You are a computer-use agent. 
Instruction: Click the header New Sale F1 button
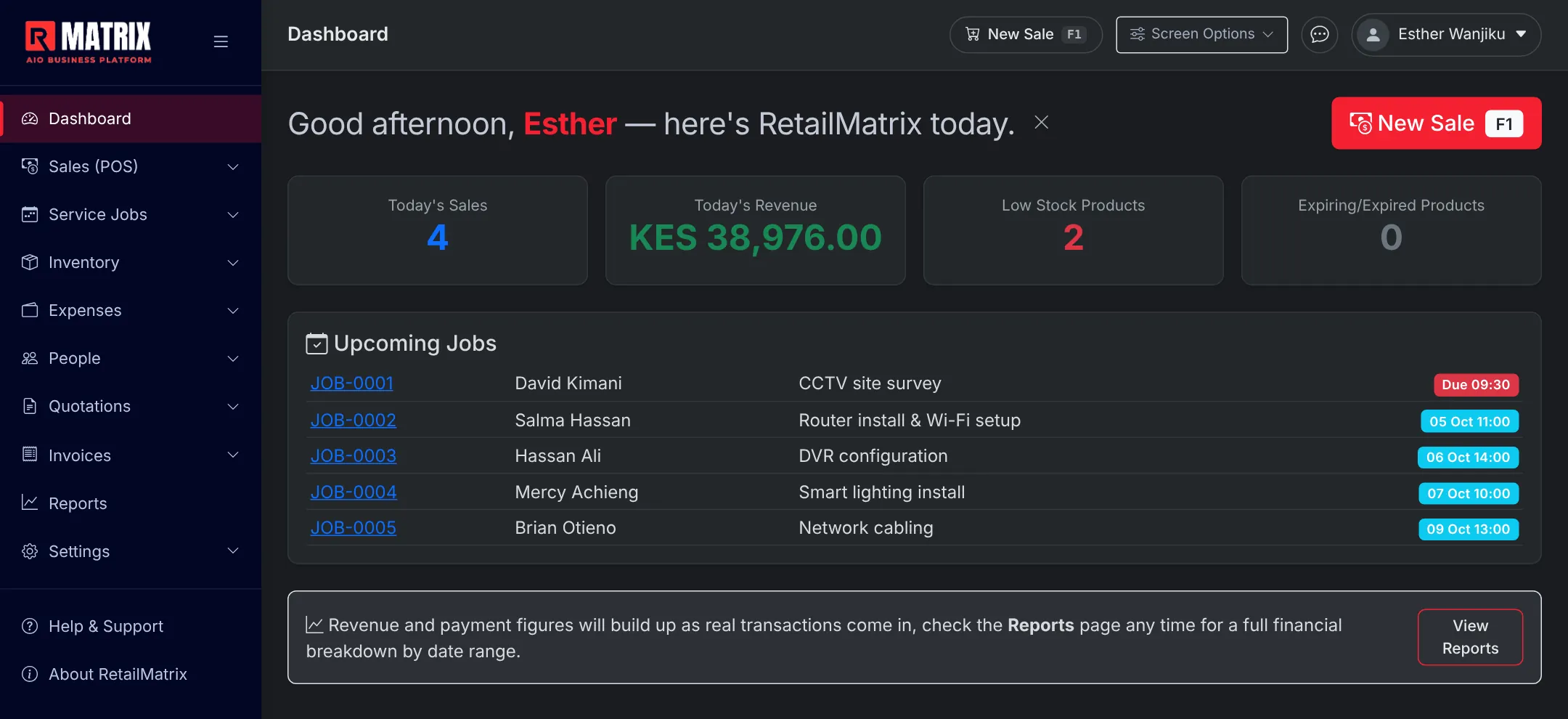1026,34
